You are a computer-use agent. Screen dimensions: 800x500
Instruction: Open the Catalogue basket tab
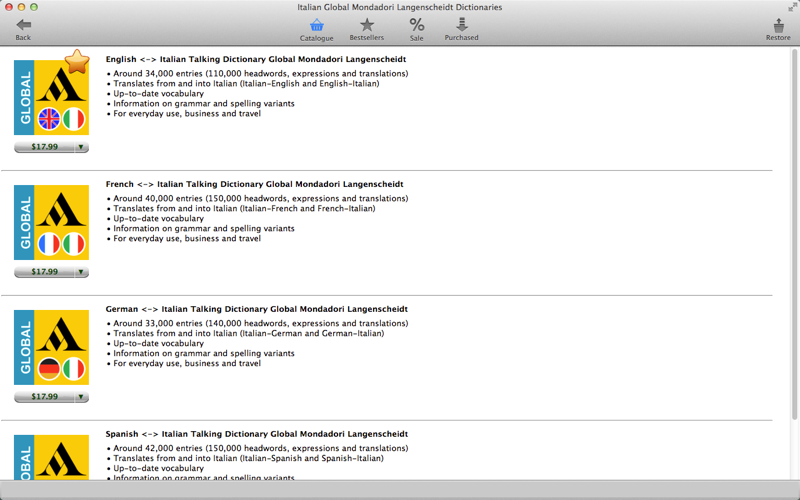[x=316, y=30]
